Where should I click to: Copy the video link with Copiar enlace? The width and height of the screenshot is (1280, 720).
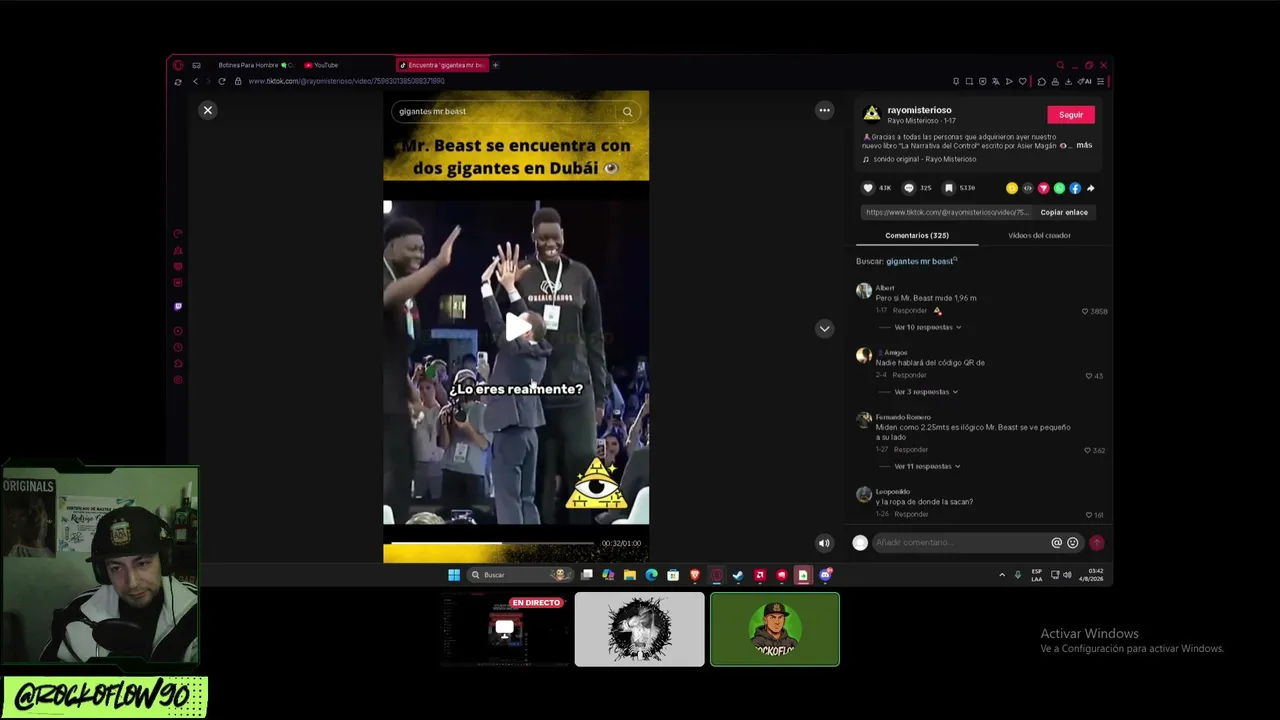coord(1064,212)
